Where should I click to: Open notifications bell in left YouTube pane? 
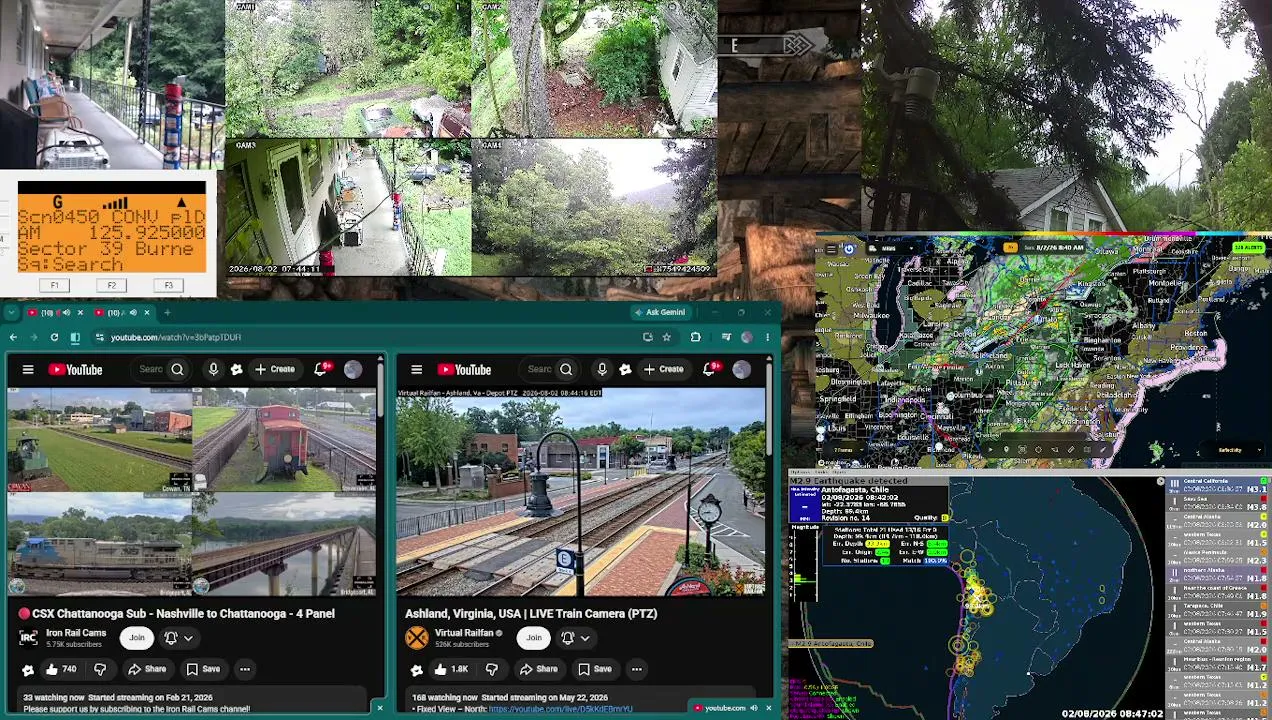coord(320,370)
